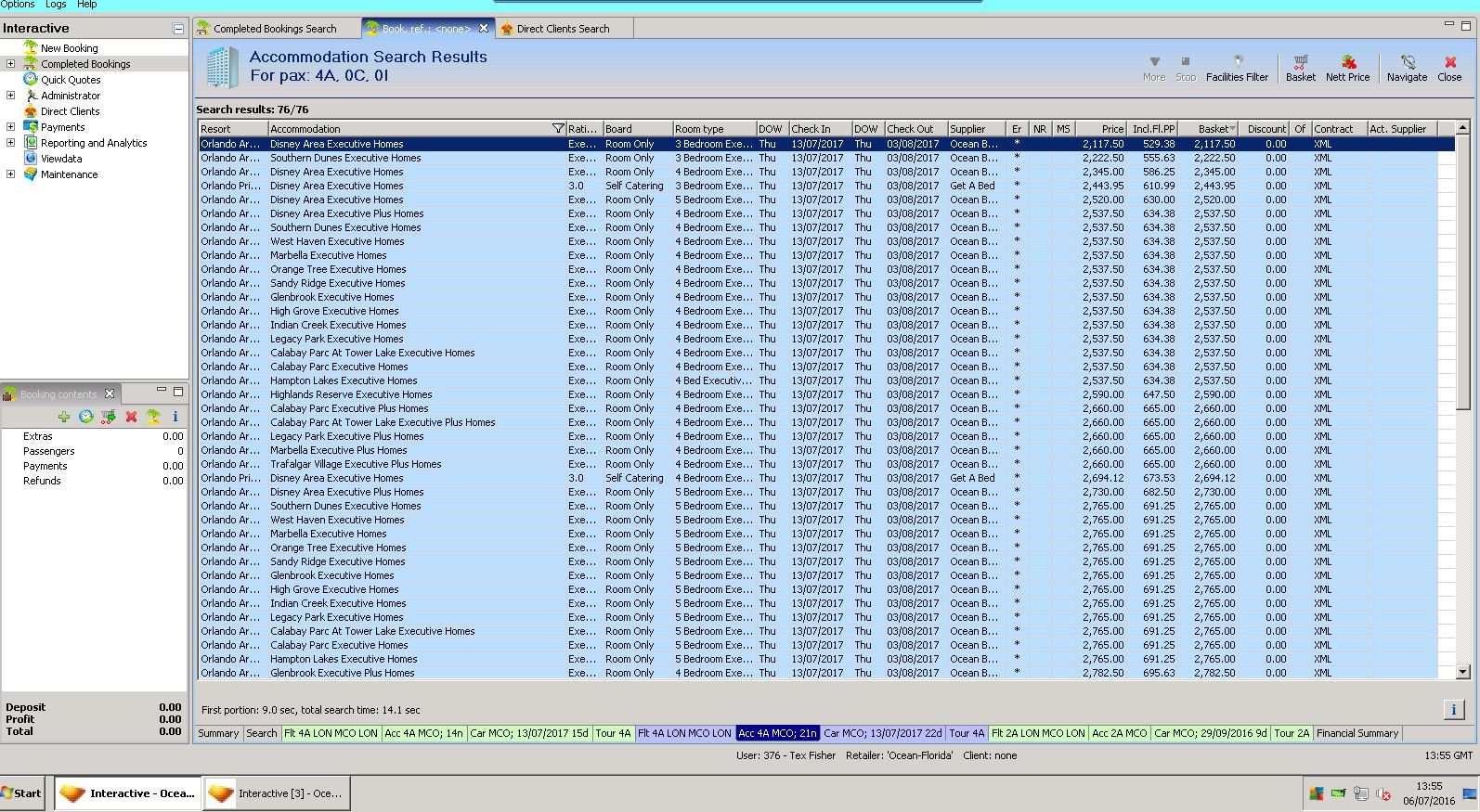The image size is (1480, 812).
Task: Close the Booking contents panel tab
Action: [110, 393]
